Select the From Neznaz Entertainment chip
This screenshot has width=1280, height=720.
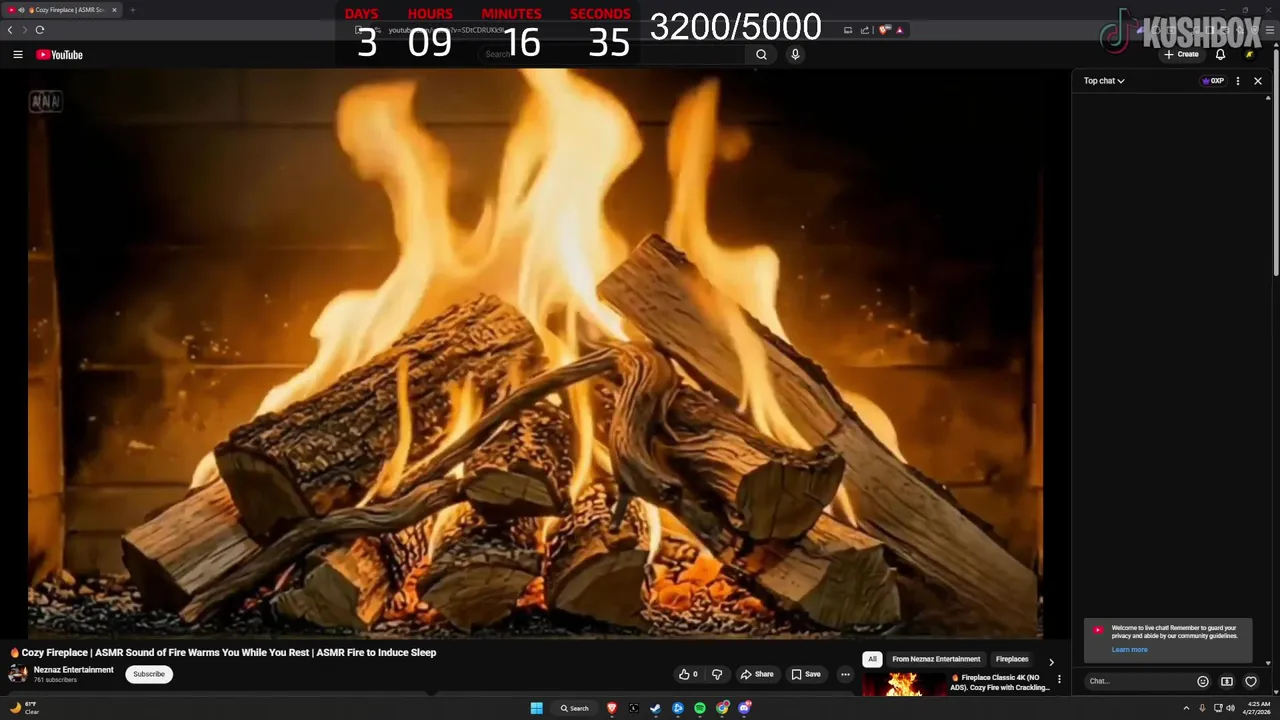coord(936,659)
